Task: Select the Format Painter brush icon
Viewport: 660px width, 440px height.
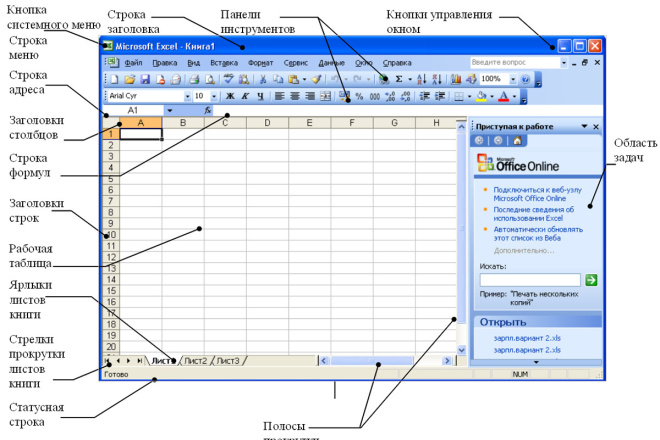Action: [x=317, y=79]
